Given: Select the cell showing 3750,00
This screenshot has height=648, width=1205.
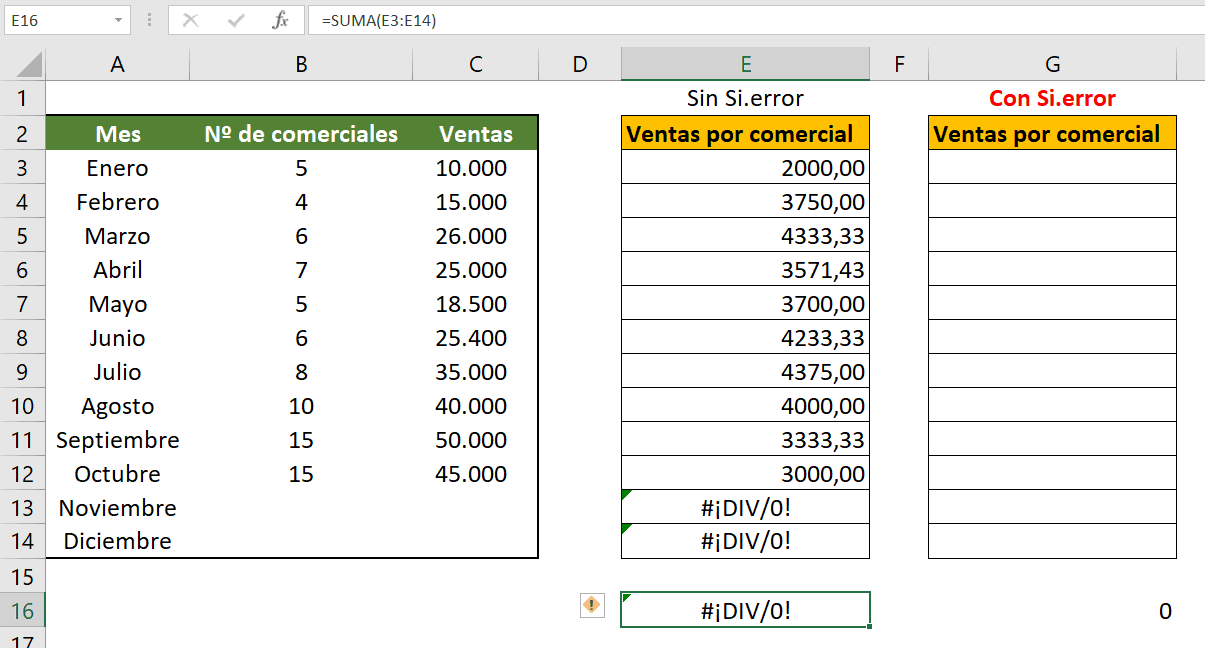Looking at the screenshot, I should (x=745, y=201).
